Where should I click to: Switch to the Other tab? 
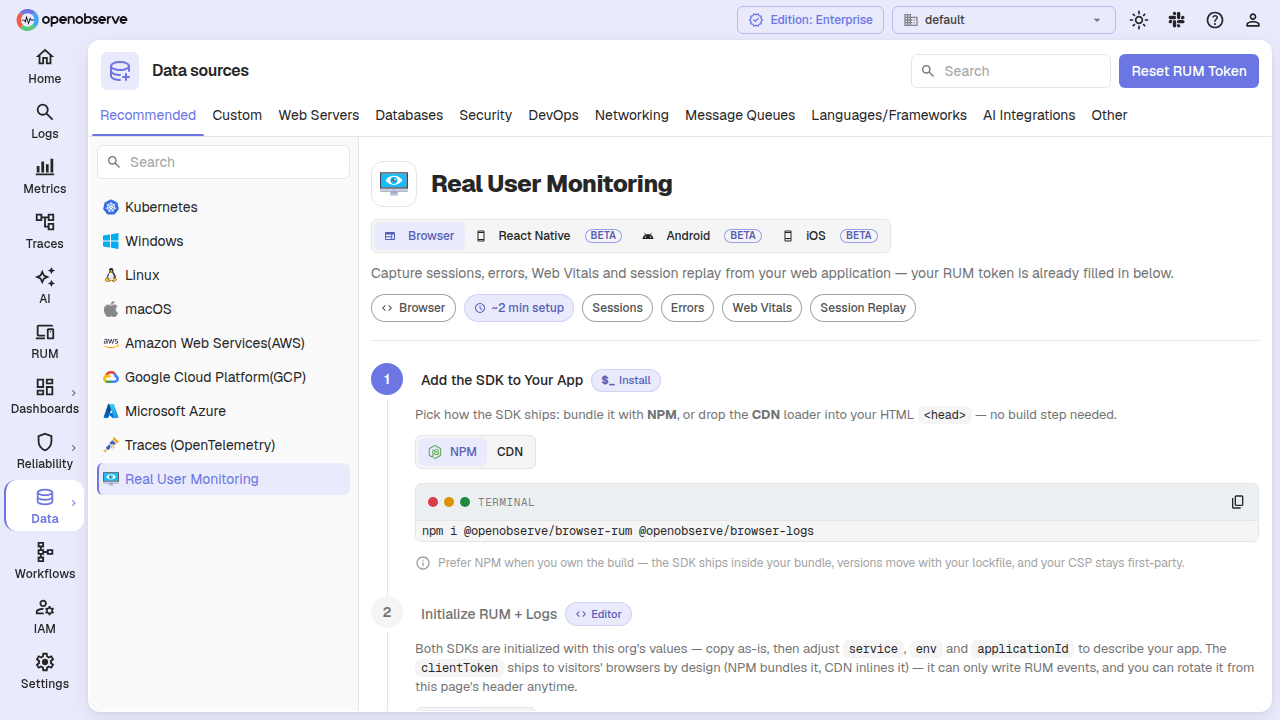point(1109,115)
